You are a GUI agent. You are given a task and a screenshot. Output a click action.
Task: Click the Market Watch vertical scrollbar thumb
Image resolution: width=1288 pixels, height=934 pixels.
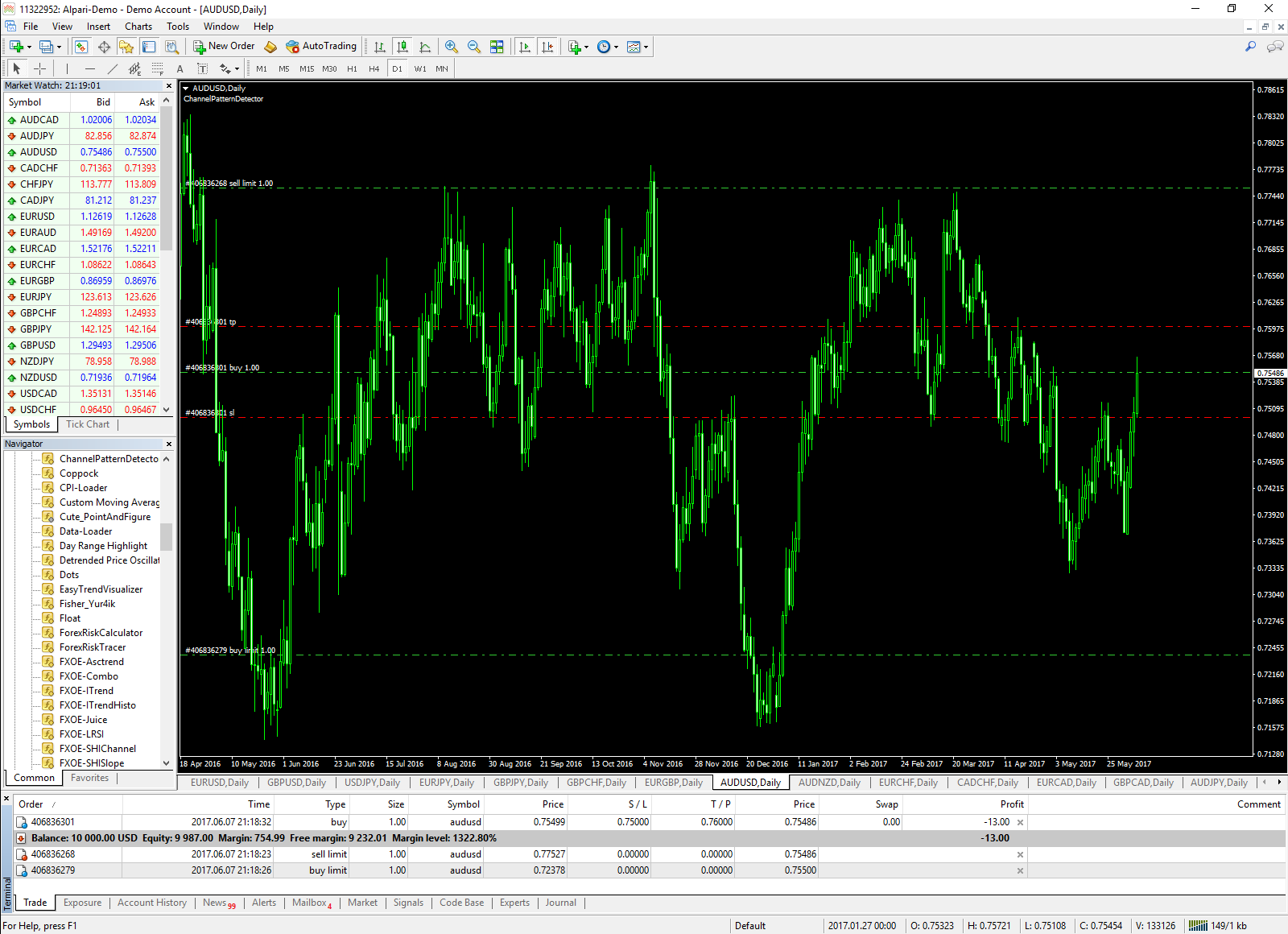167,179
